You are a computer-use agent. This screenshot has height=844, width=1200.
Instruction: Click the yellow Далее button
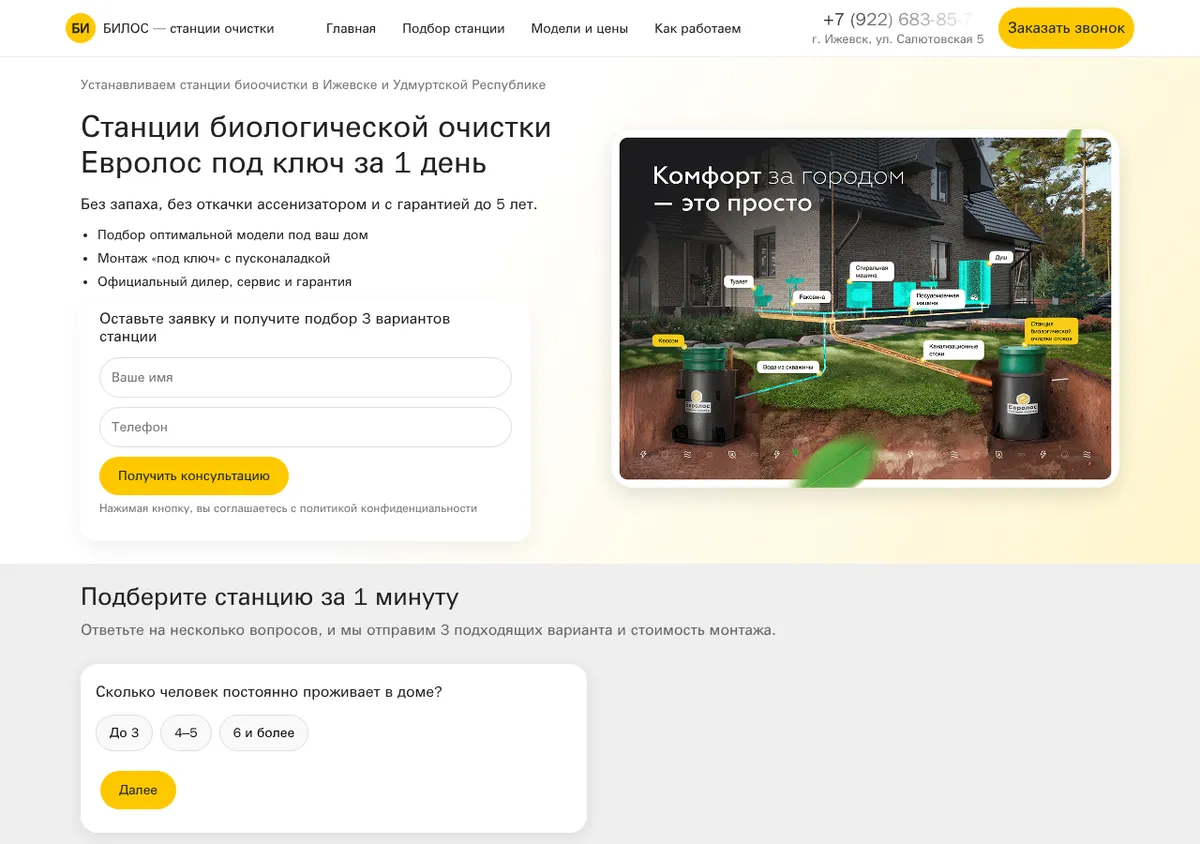pos(138,790)
